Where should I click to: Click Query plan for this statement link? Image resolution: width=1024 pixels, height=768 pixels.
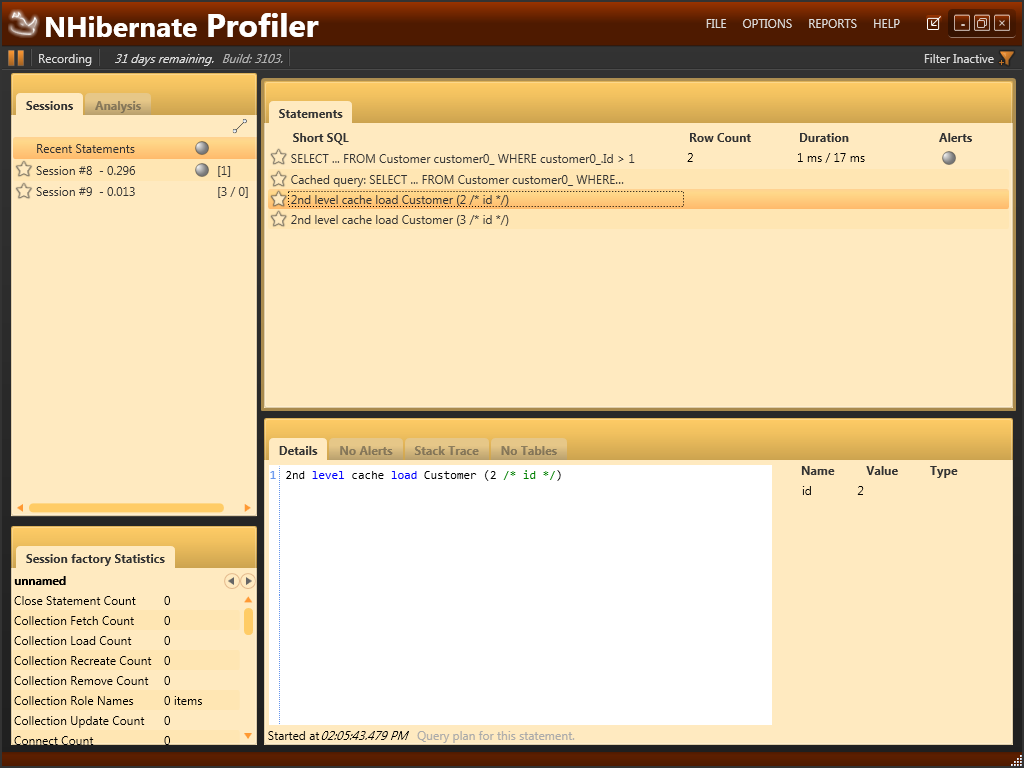[496, 736]
